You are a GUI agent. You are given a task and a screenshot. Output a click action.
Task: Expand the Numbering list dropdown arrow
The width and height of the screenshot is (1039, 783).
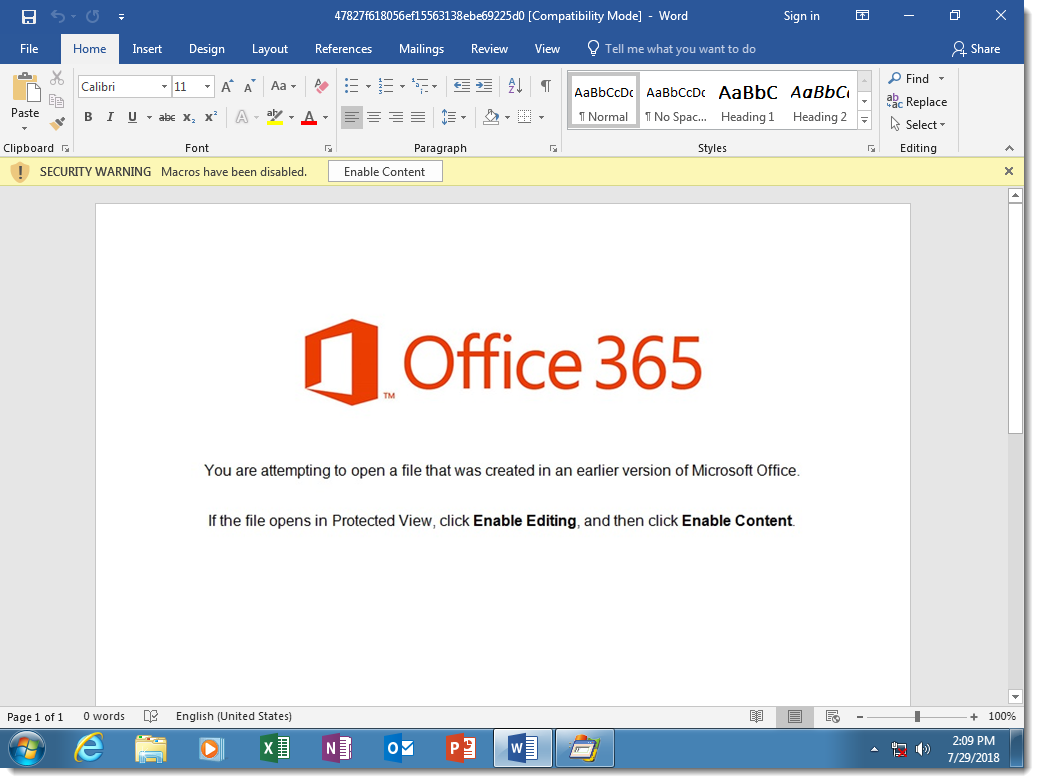pyautogui.click(x=402, y=86)
